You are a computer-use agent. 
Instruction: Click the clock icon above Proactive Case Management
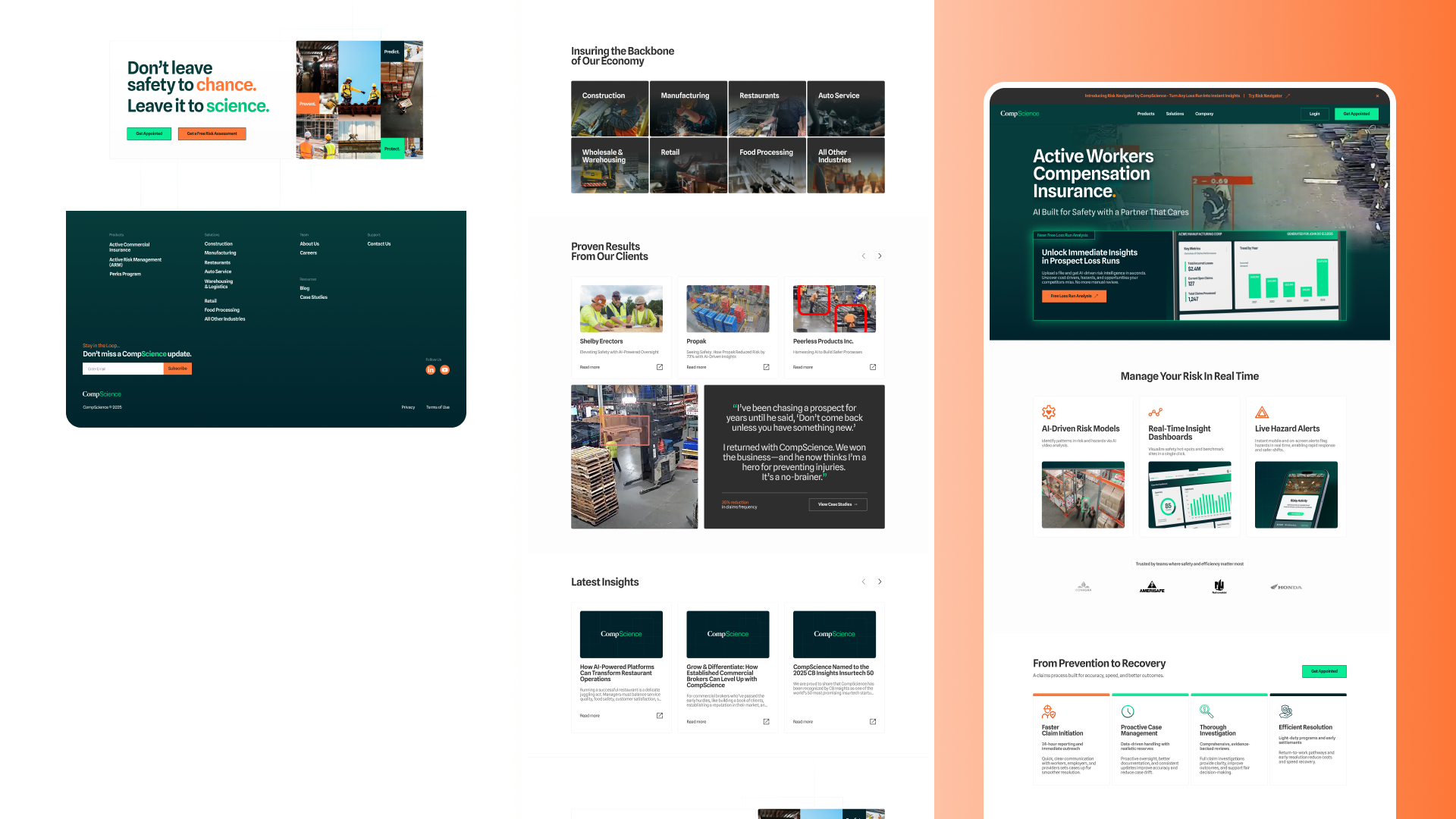(x=1129, y=711)
